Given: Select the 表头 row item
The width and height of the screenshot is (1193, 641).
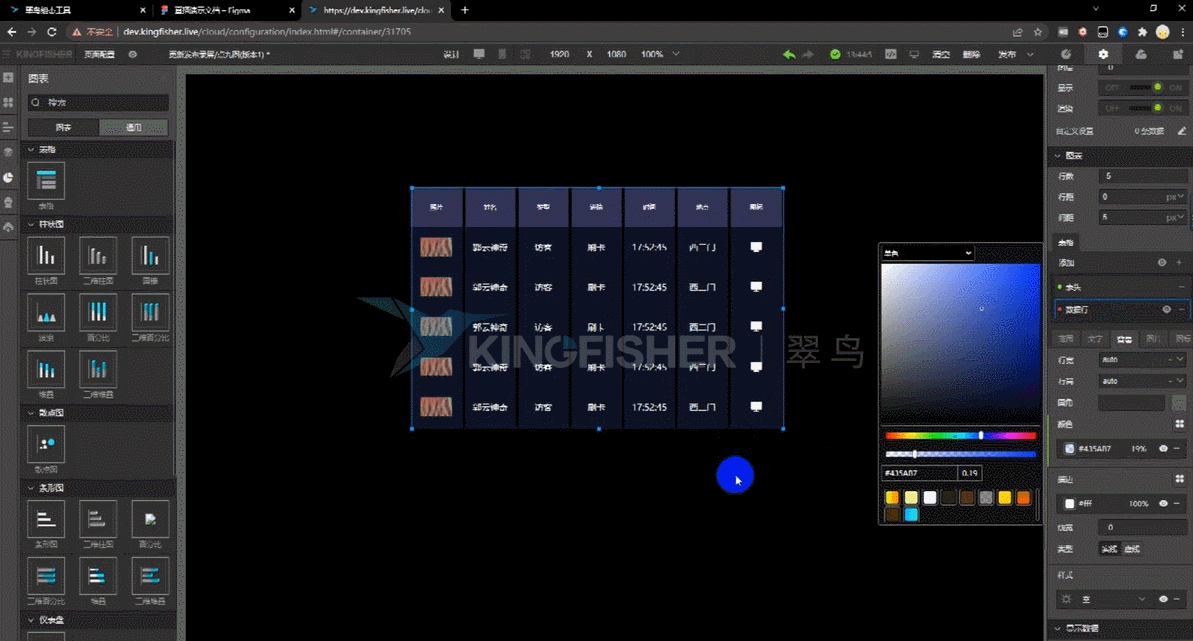Looking at the screenshot, I should coord(1121,287).
